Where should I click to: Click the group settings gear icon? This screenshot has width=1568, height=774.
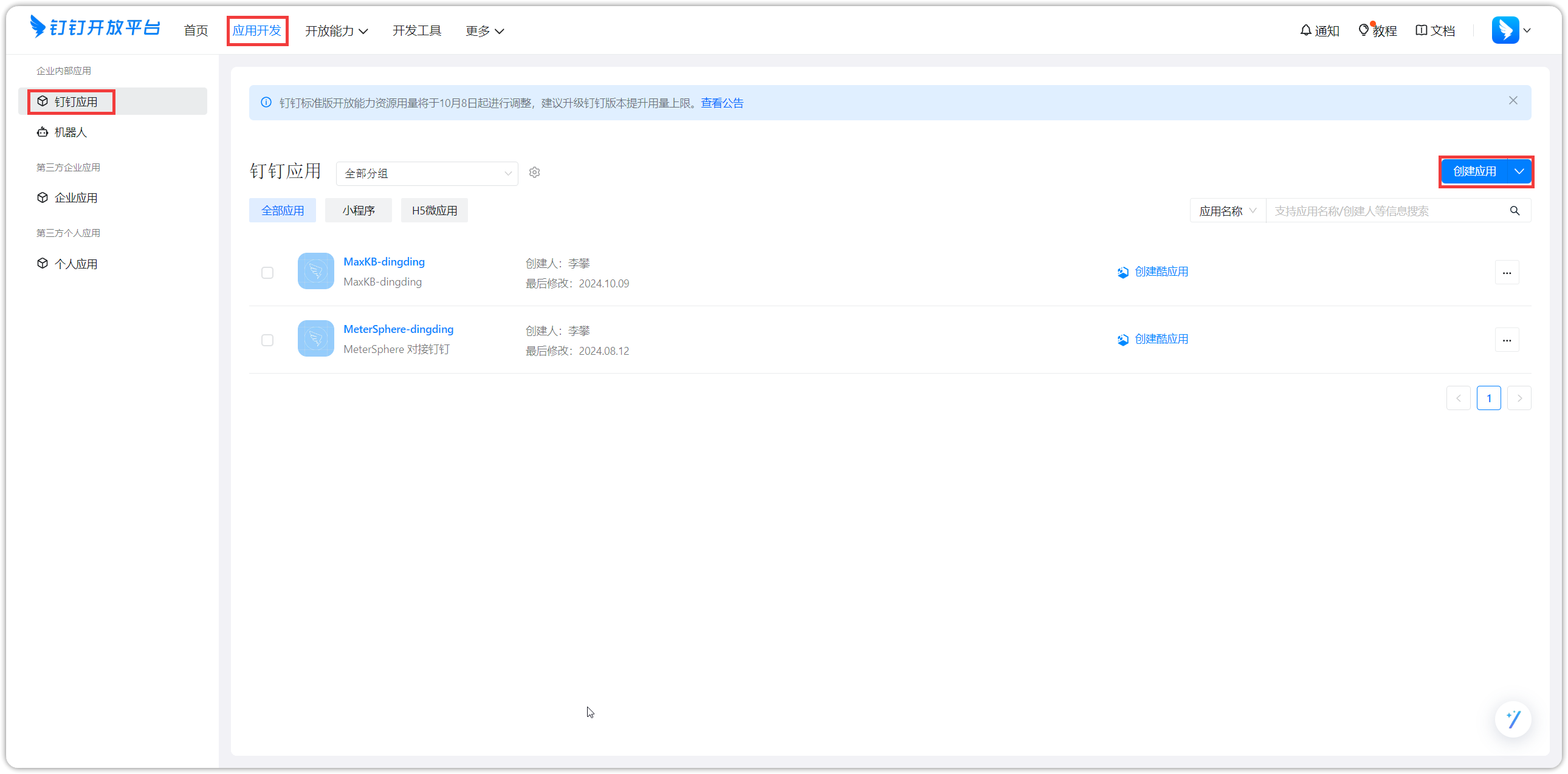(534, 173)
